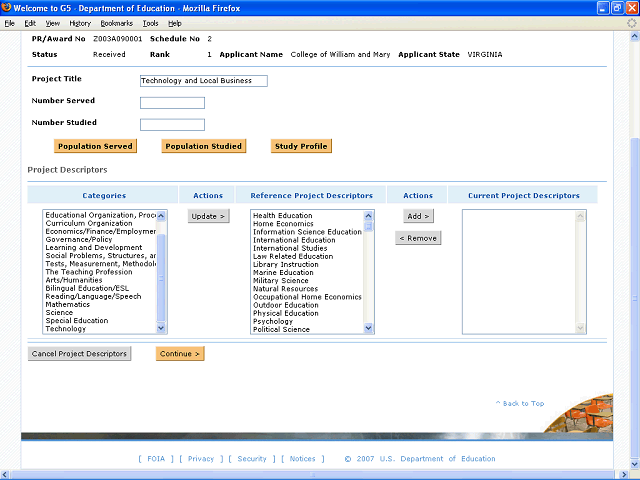
Task: Click Categories list scroll-down arrow
Action: tap(162, 328)
